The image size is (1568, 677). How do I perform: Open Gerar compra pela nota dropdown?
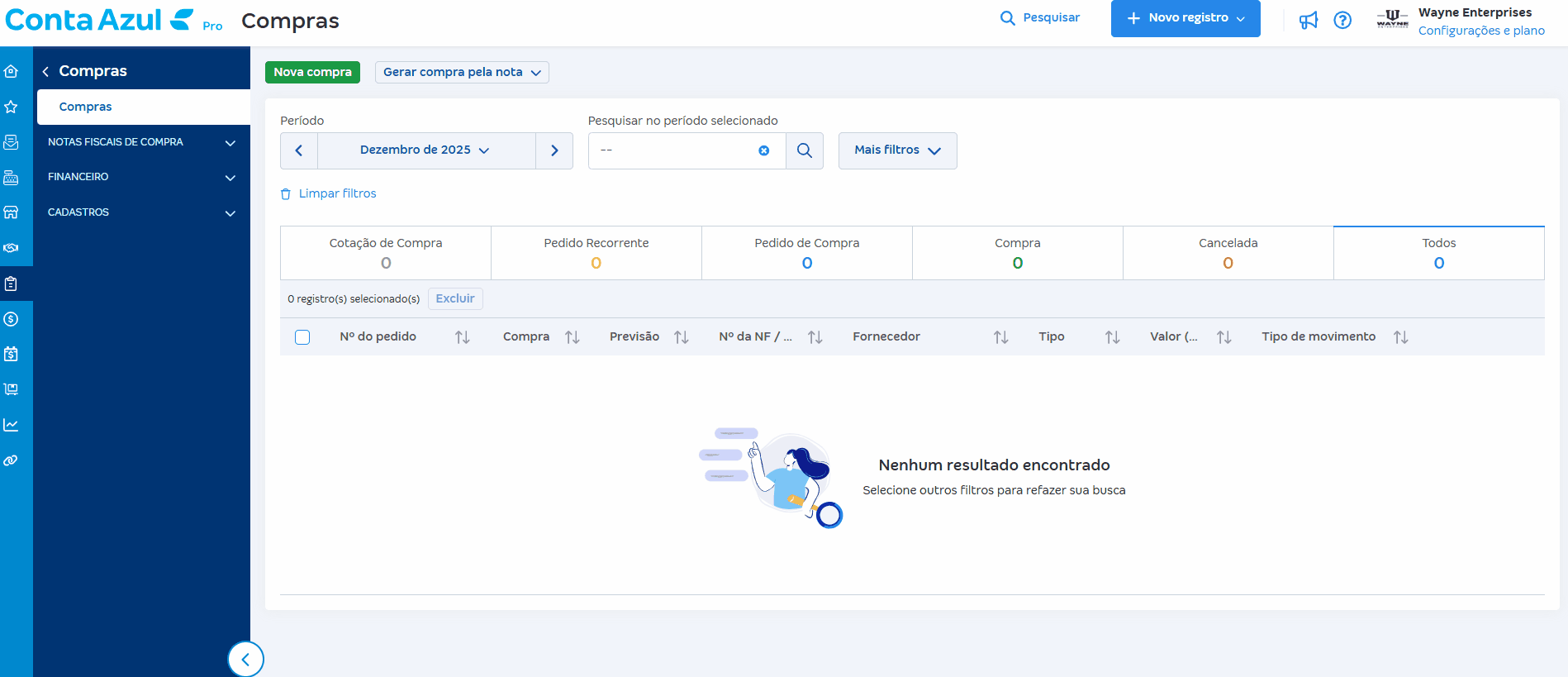461,72
